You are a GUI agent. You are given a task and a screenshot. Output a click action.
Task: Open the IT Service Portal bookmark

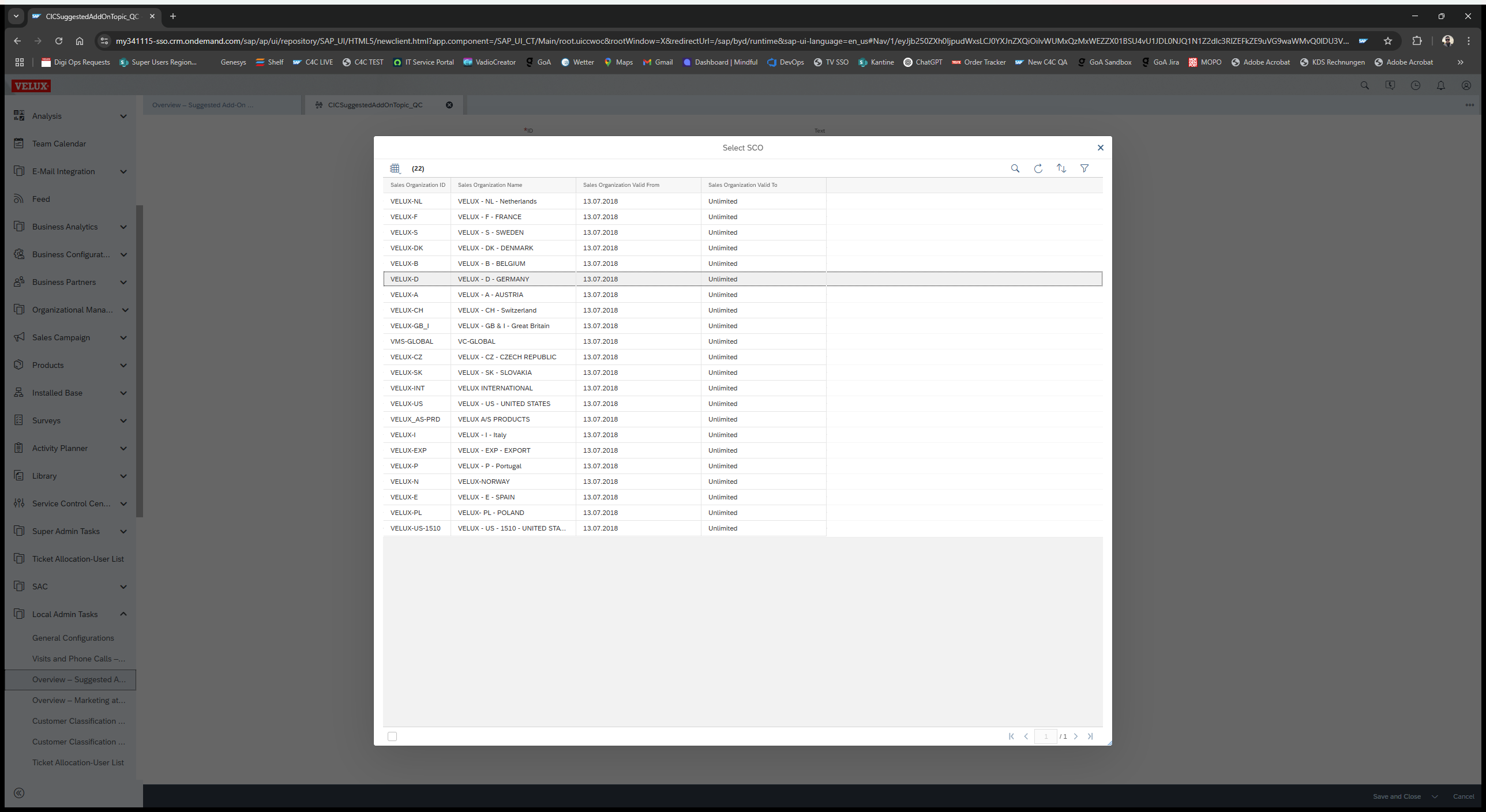(423, 62)
